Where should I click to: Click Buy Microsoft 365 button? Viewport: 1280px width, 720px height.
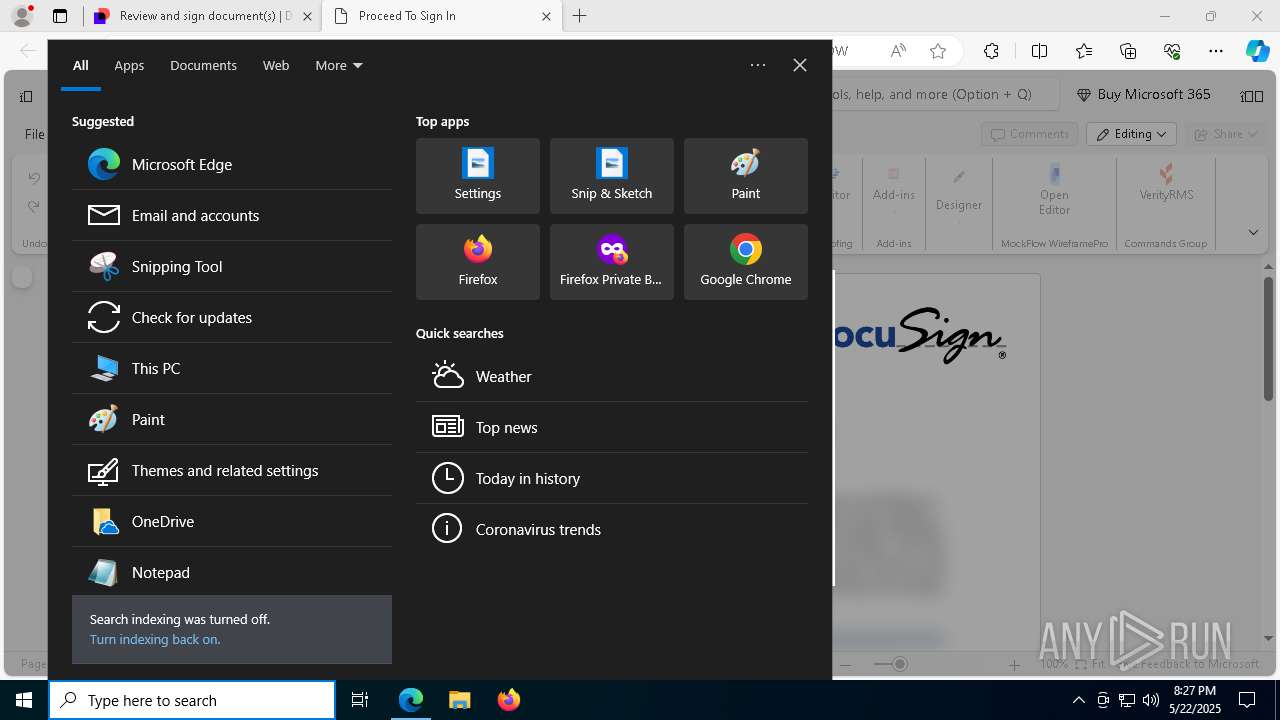(x=1143, y=94)
